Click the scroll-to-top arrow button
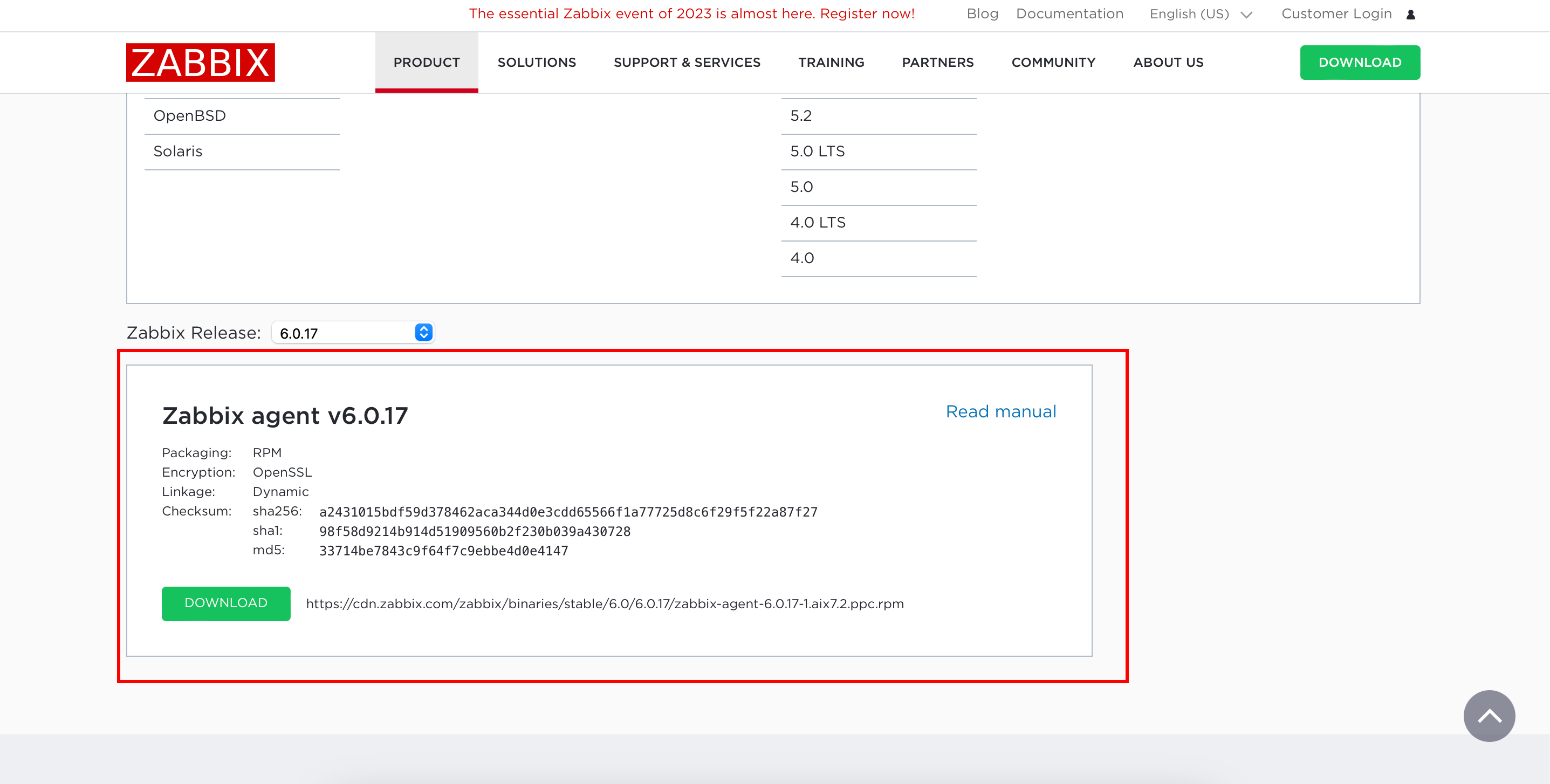The width and height of the screenshot is (1550, 784). (1489, 716)
